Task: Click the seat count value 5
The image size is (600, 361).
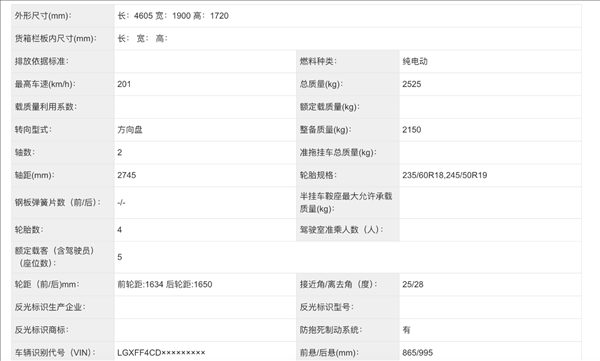Action: click(120, 257)
